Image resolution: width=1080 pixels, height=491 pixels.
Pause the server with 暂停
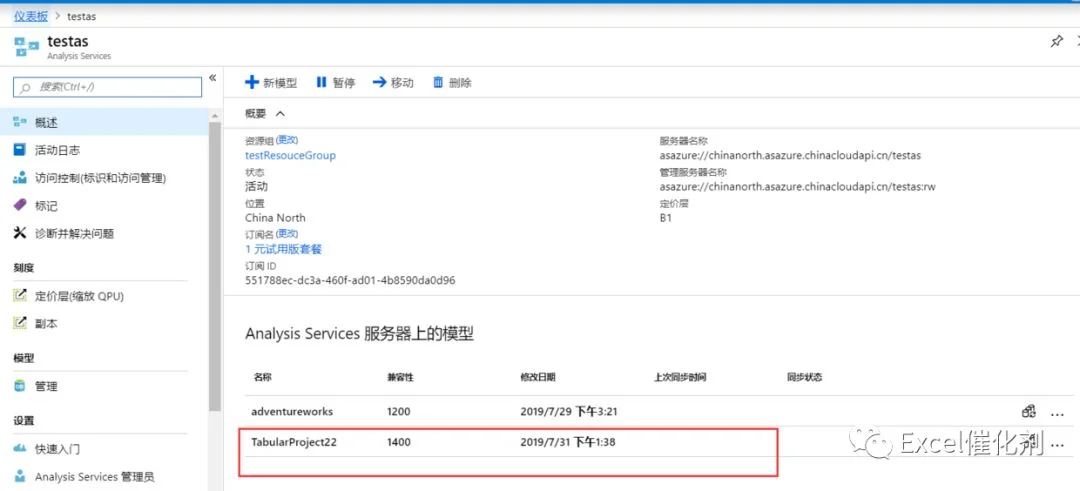click(335, 83)
